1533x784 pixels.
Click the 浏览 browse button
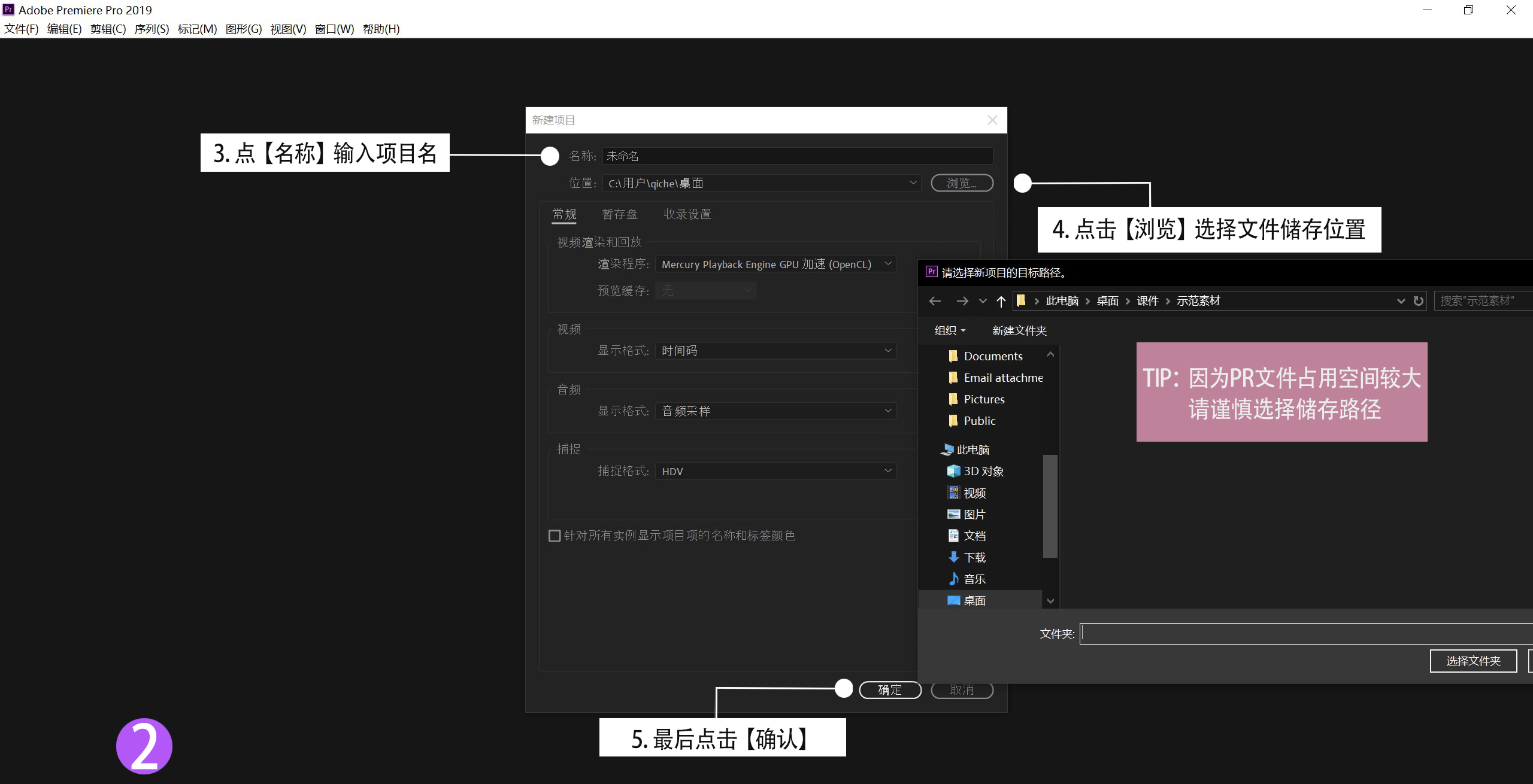tap(962, 183)
